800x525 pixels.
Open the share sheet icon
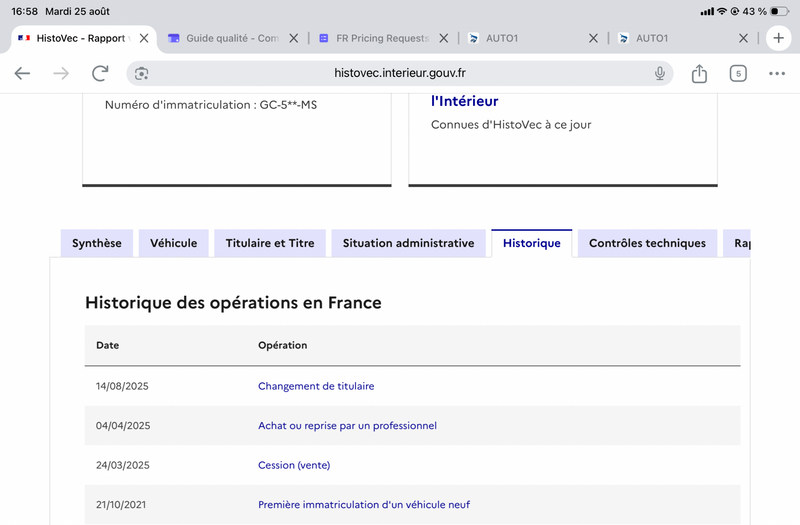(699, 73)
